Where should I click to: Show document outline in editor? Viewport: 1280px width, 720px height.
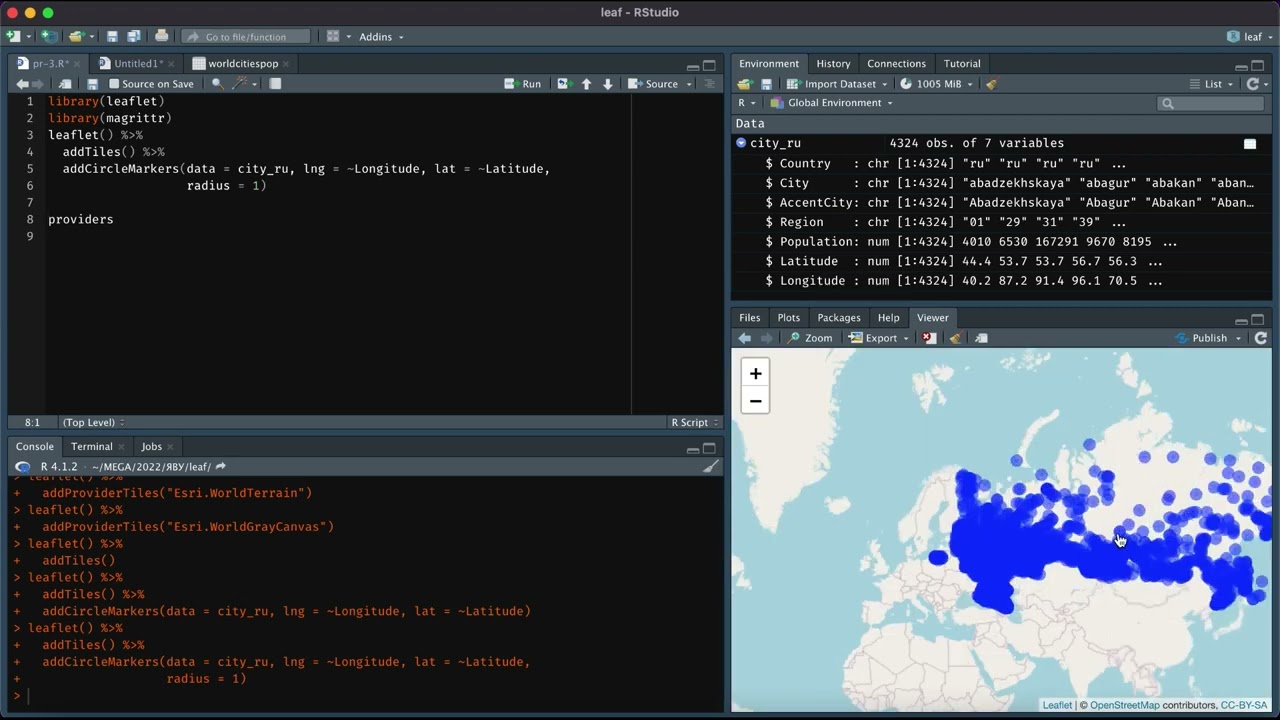[x=710, y=84]
